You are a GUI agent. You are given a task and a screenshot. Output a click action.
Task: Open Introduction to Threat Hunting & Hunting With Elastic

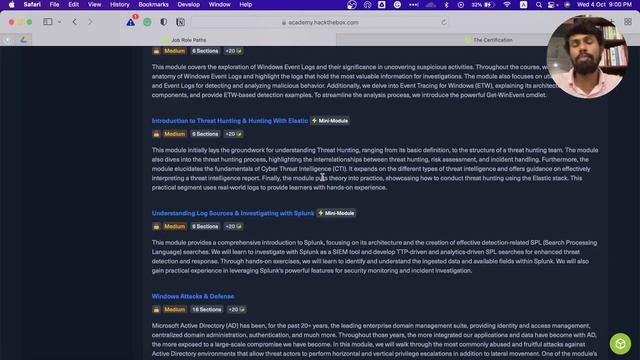[230, 121]
